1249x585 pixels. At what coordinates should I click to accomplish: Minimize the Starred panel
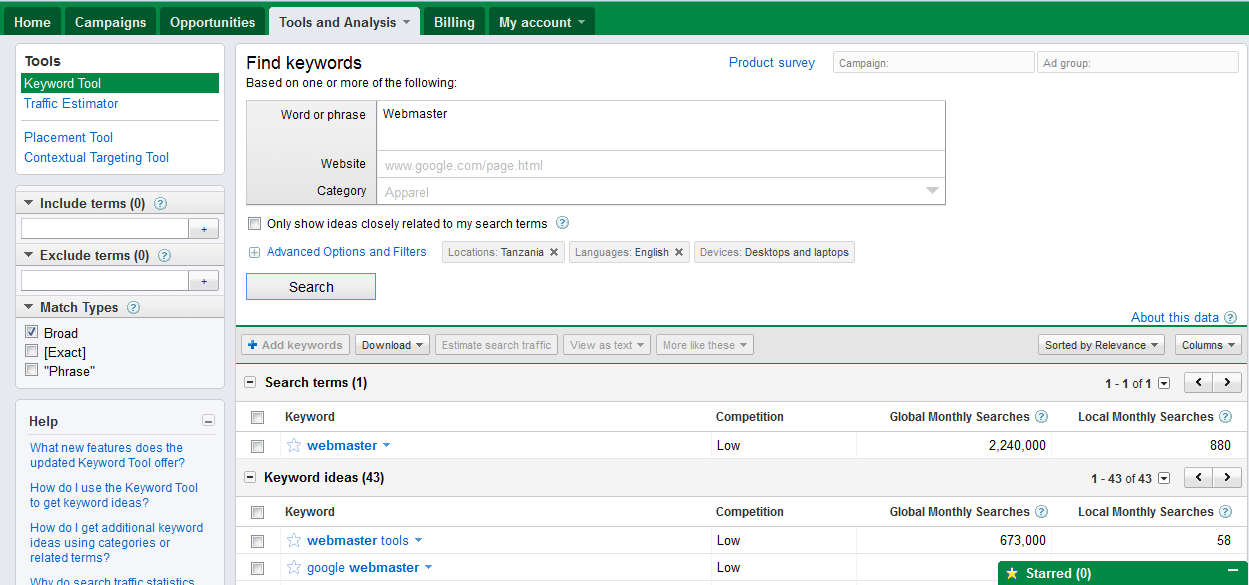coord(1233,573)
